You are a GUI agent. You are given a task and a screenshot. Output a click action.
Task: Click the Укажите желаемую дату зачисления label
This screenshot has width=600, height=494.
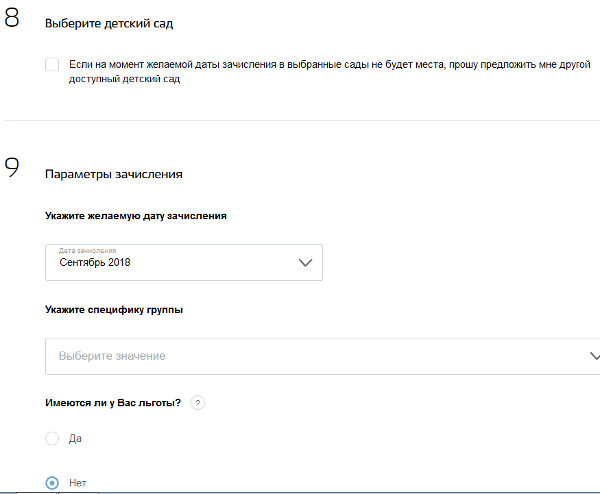pos(134,215)
